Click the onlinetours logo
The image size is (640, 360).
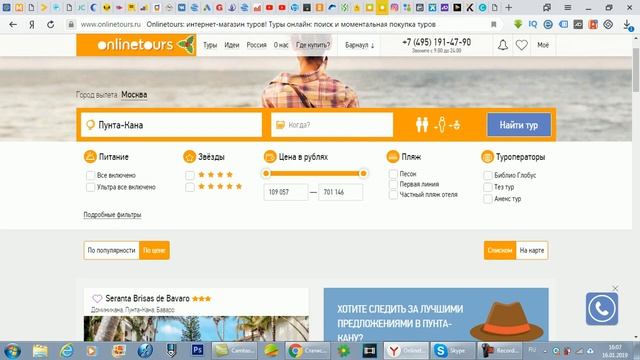pos(136,45)
